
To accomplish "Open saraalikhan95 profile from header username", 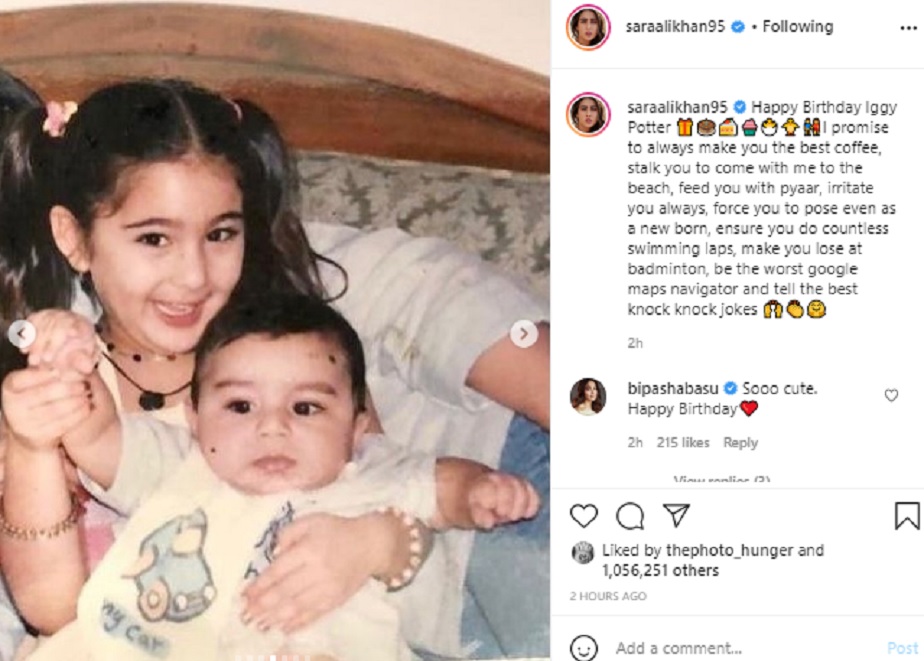I will point(675,27).
